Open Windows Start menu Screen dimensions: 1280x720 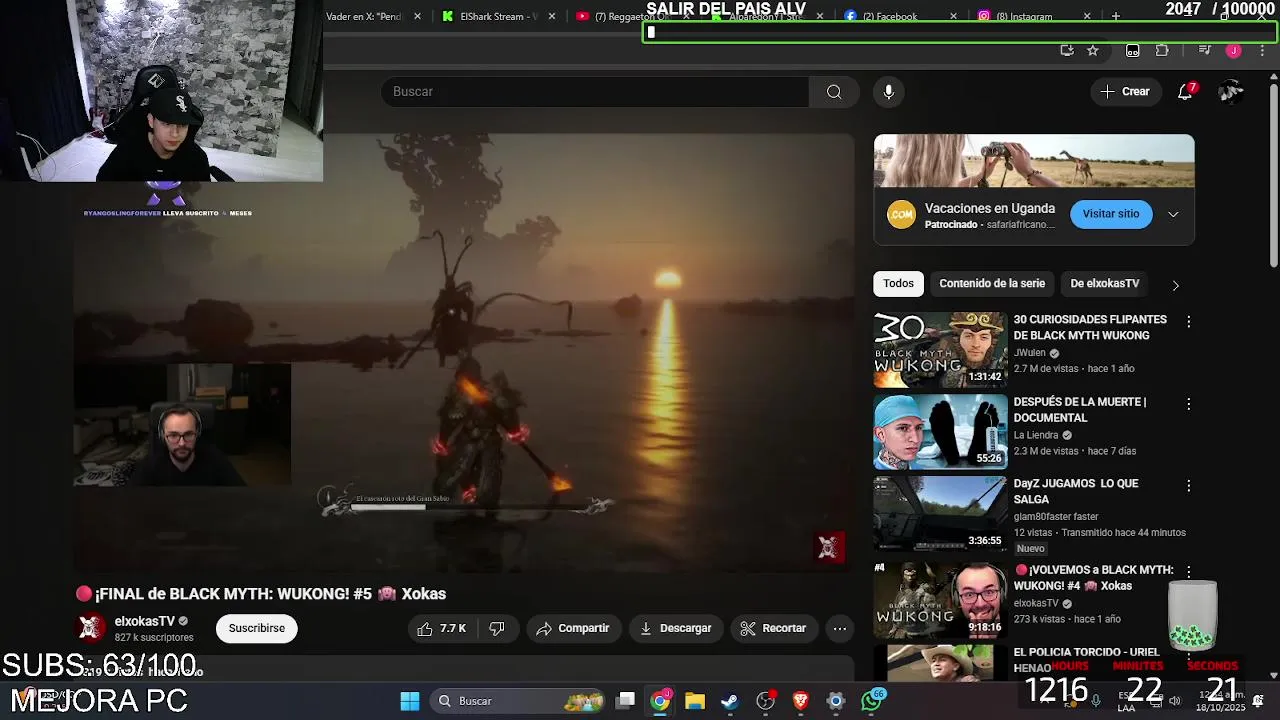click(410, 701)
